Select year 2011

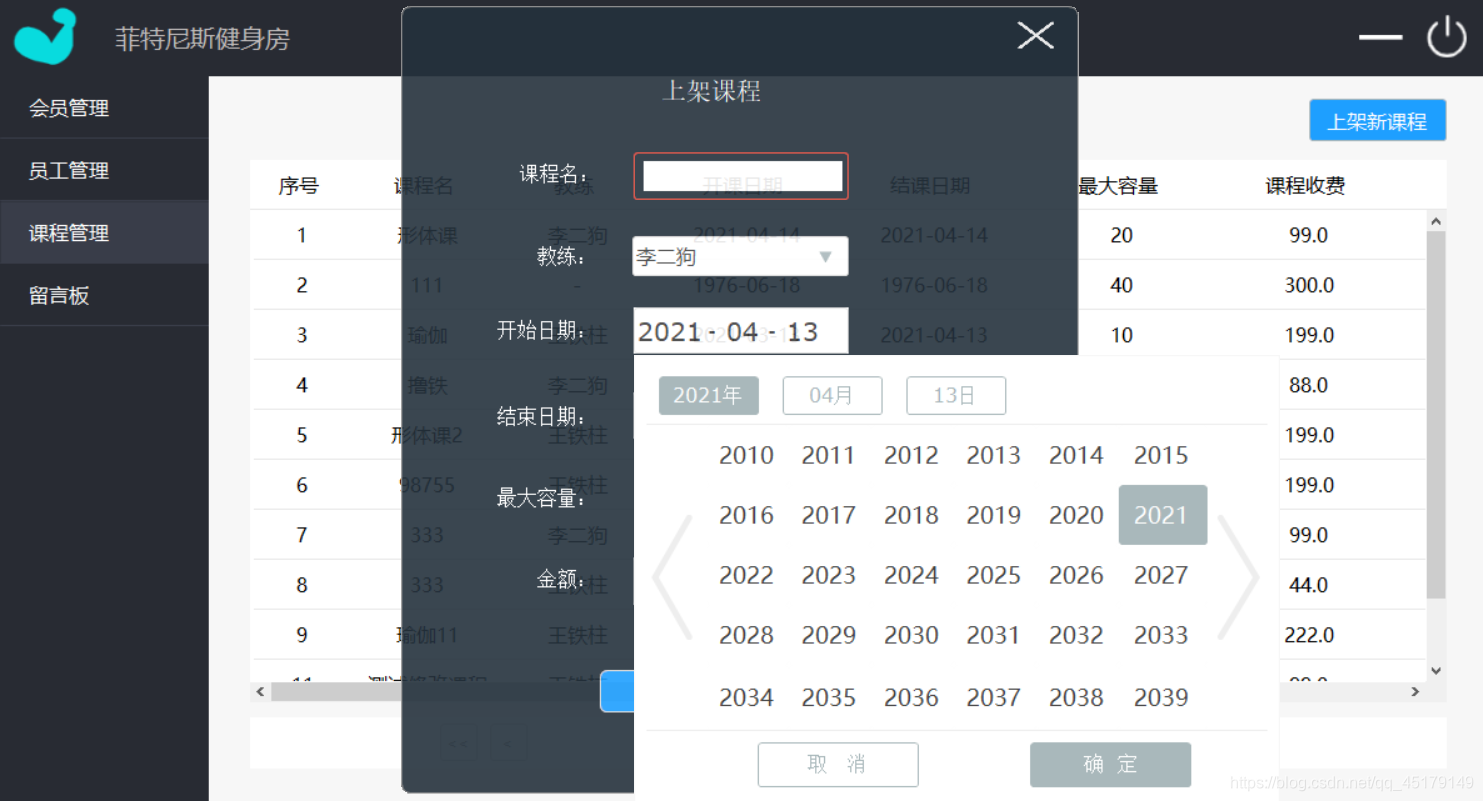(828, 455)
